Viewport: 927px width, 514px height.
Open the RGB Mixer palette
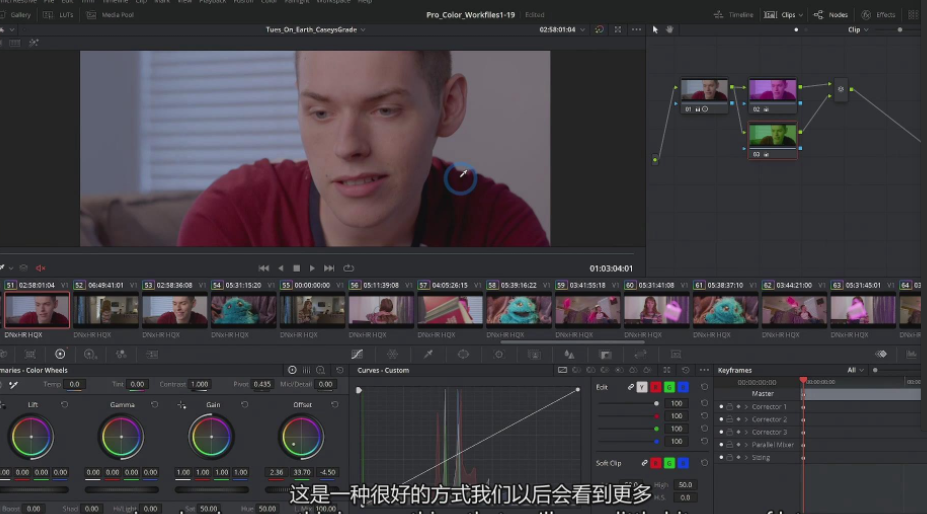click(121, 354)
